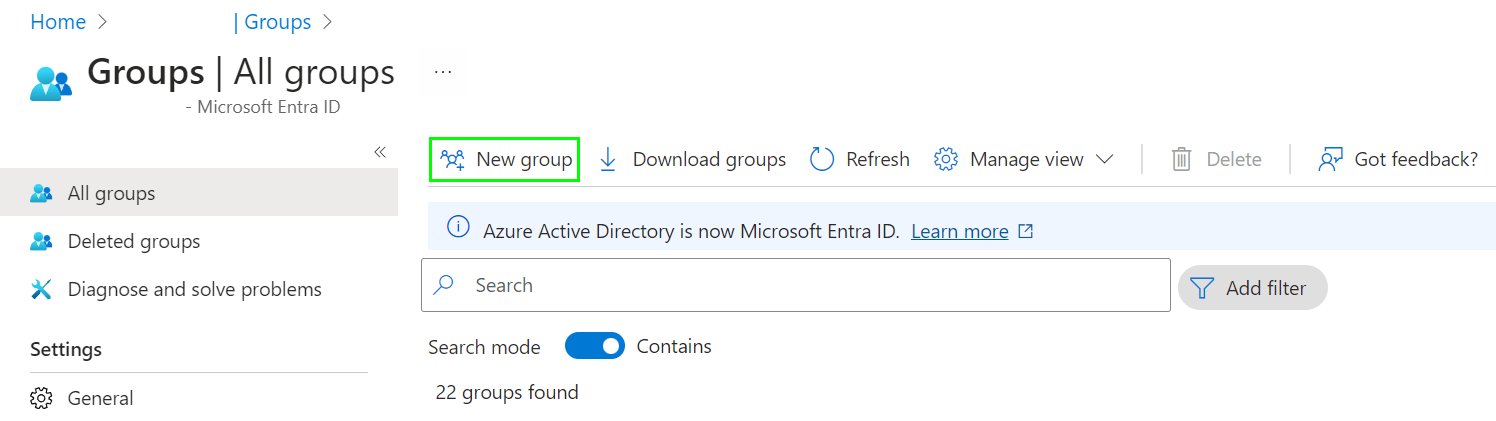Expand the Manage view dropdown chevron

click(1104, 159)
